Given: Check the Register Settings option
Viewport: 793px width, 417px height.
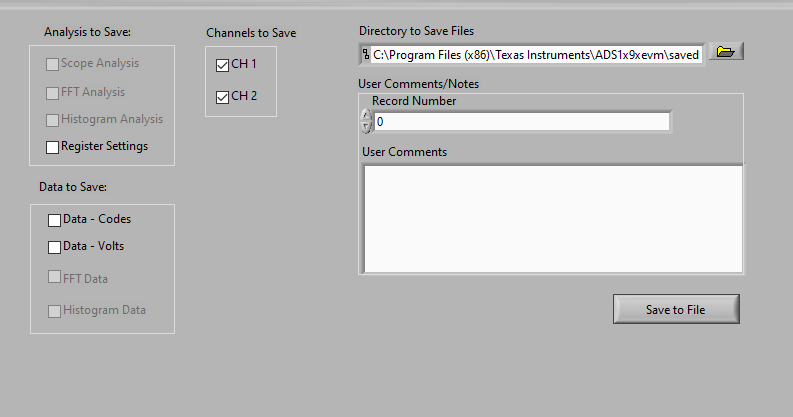Looking at the screenshot, I should pyautogui.click(x=52, y=147).
